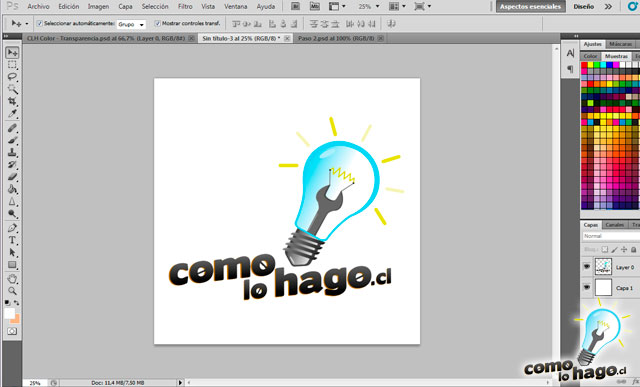This screenshot has height=387, width=640.
Task: Switch to the Máscaras tab
Action: coord(620,44)
